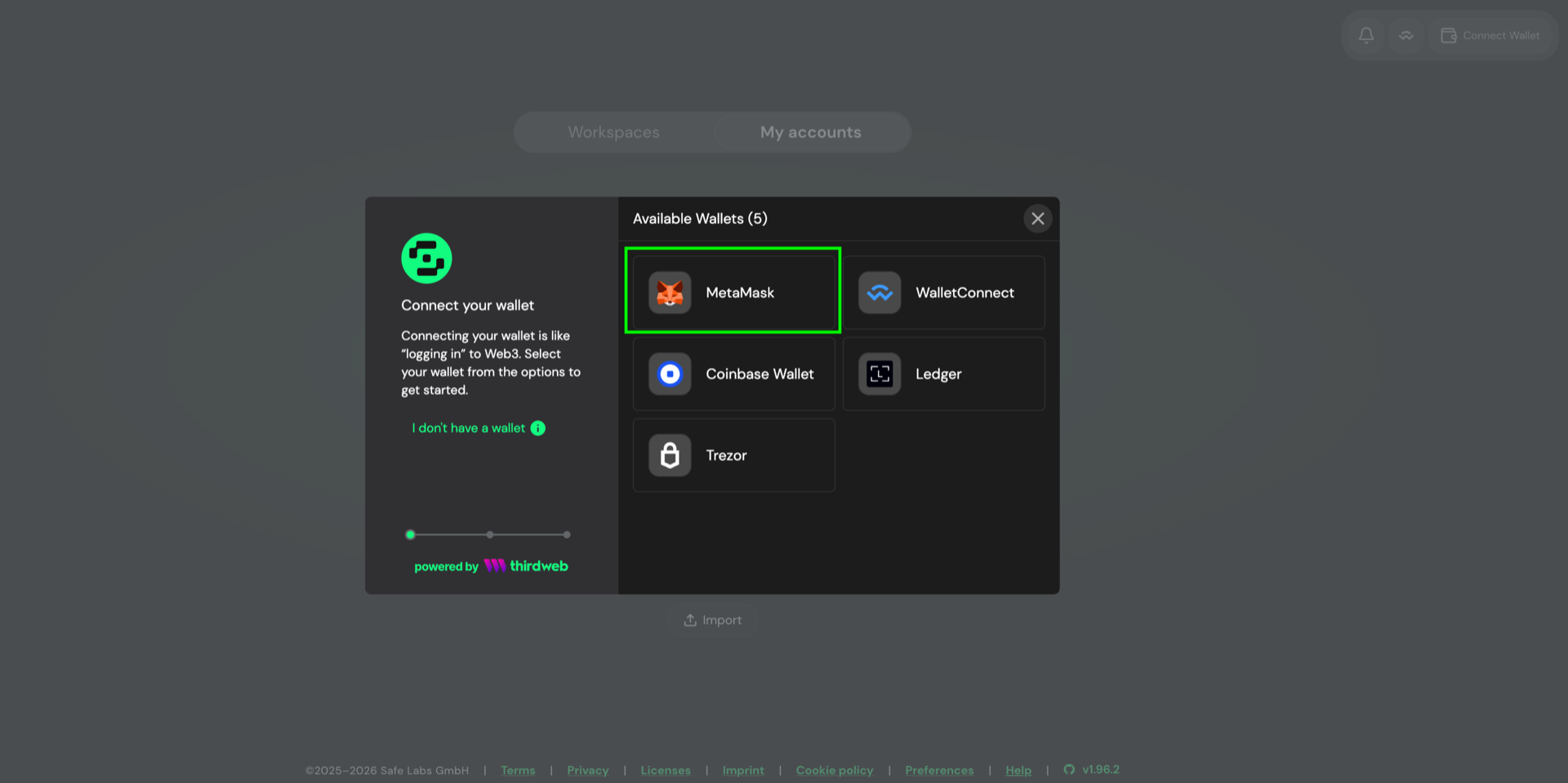Image resolution: width=1568 pixels, height=783 pixels.
Task: Click the Connect Wallet button in top bar
Action: tap(1490, 35)
